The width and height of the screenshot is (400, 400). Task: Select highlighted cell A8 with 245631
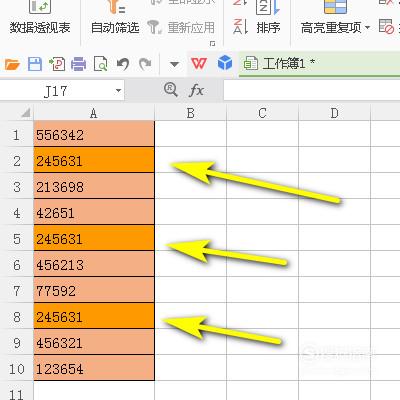pyautogui.click(x=94, y=316)
